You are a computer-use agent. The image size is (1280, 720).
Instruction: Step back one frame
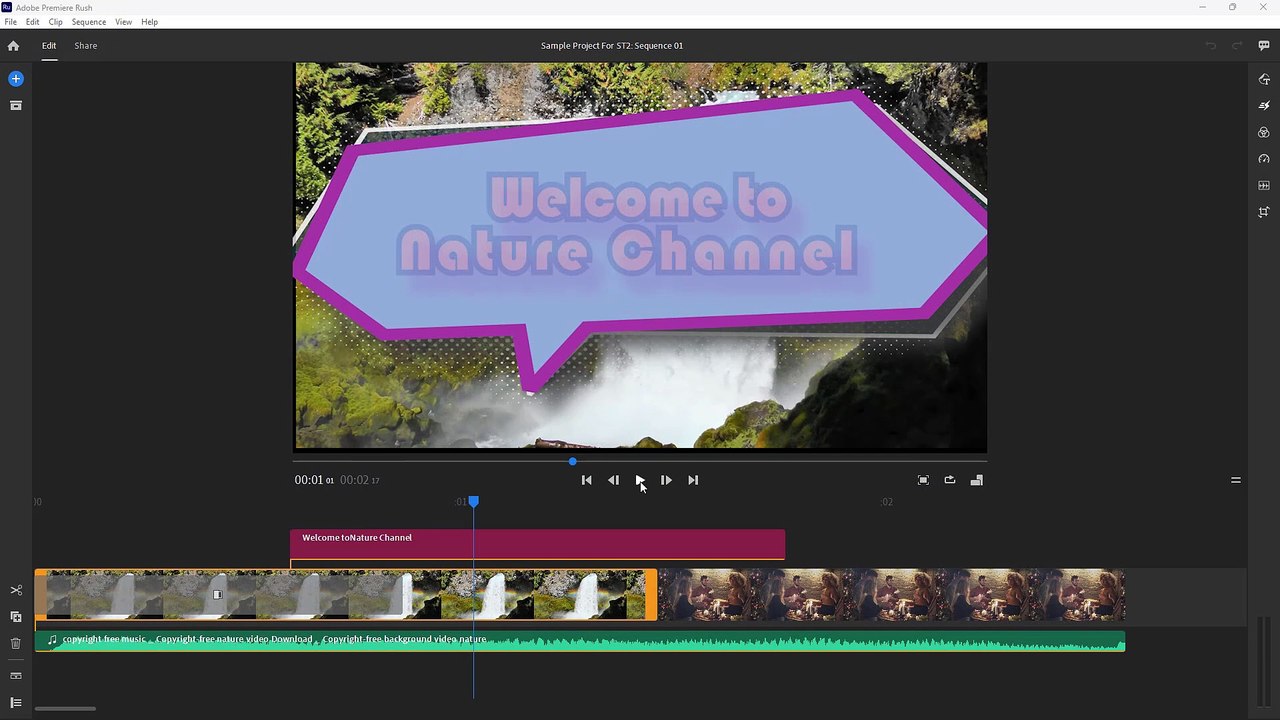[613, 480]
